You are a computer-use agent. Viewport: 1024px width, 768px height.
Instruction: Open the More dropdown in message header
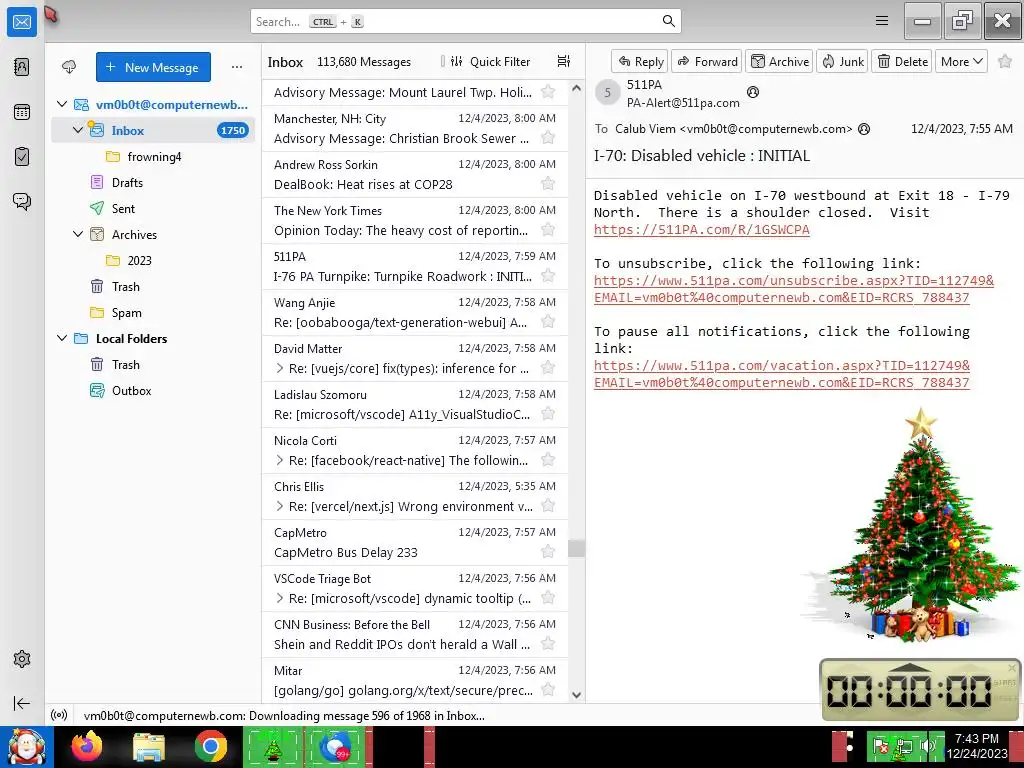click(961, 61)
